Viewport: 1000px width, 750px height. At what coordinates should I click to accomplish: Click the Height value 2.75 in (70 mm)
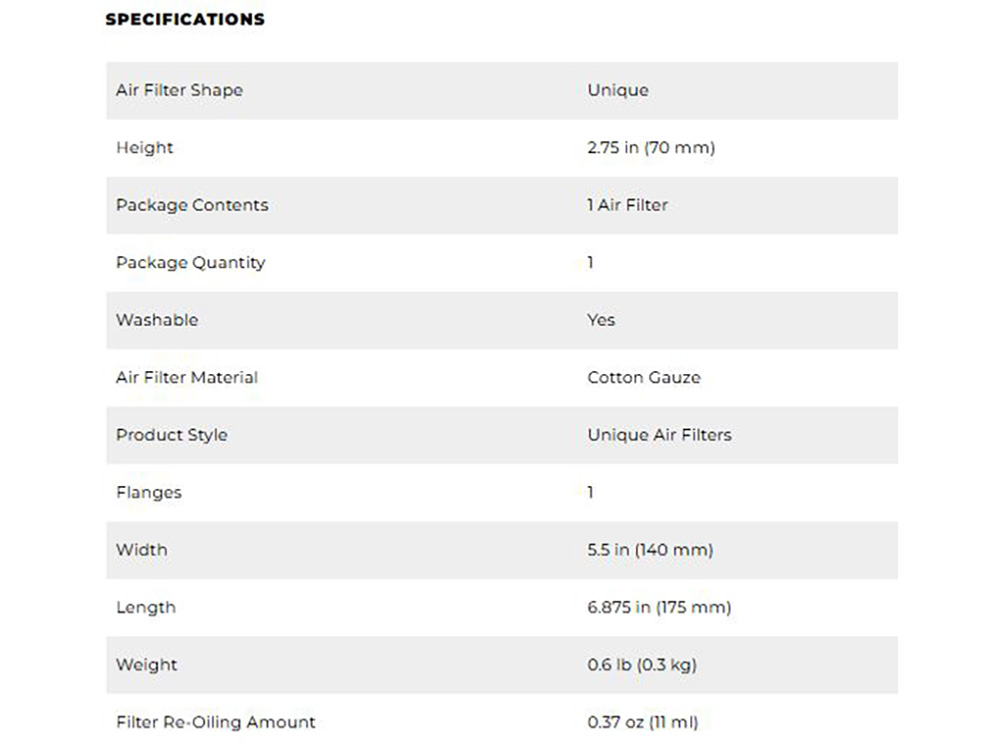(x=651, y=148)
